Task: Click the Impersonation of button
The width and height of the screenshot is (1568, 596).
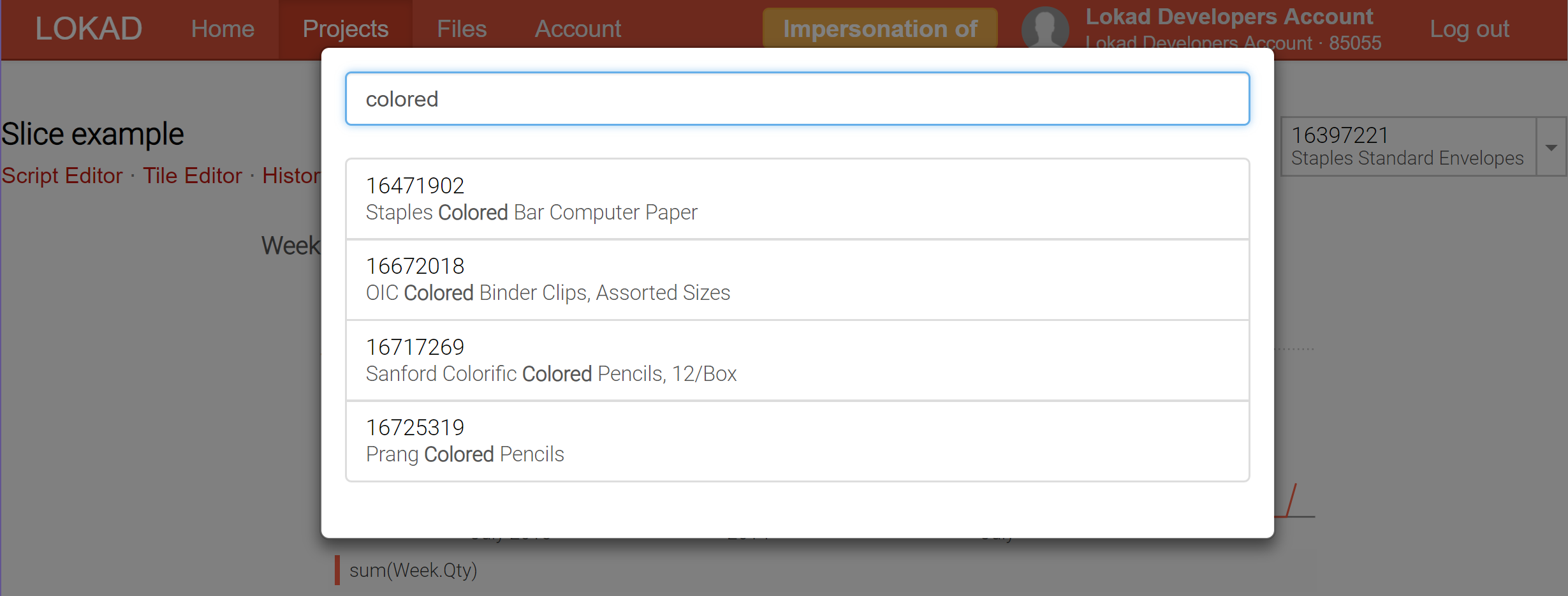Action: 879,28
